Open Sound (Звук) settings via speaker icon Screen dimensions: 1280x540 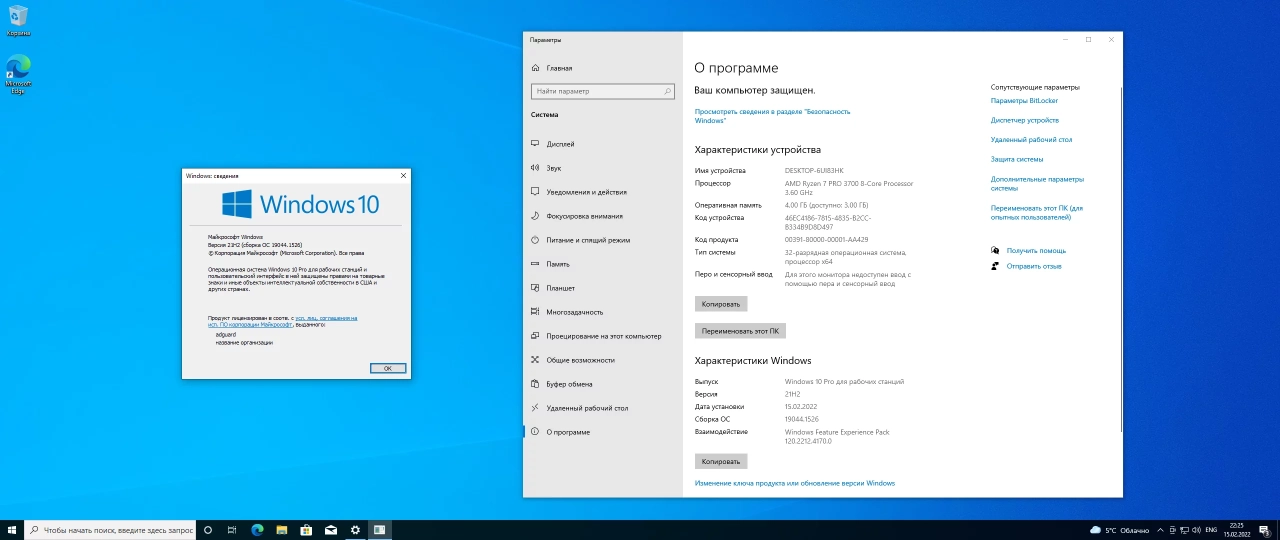[534, 168]
